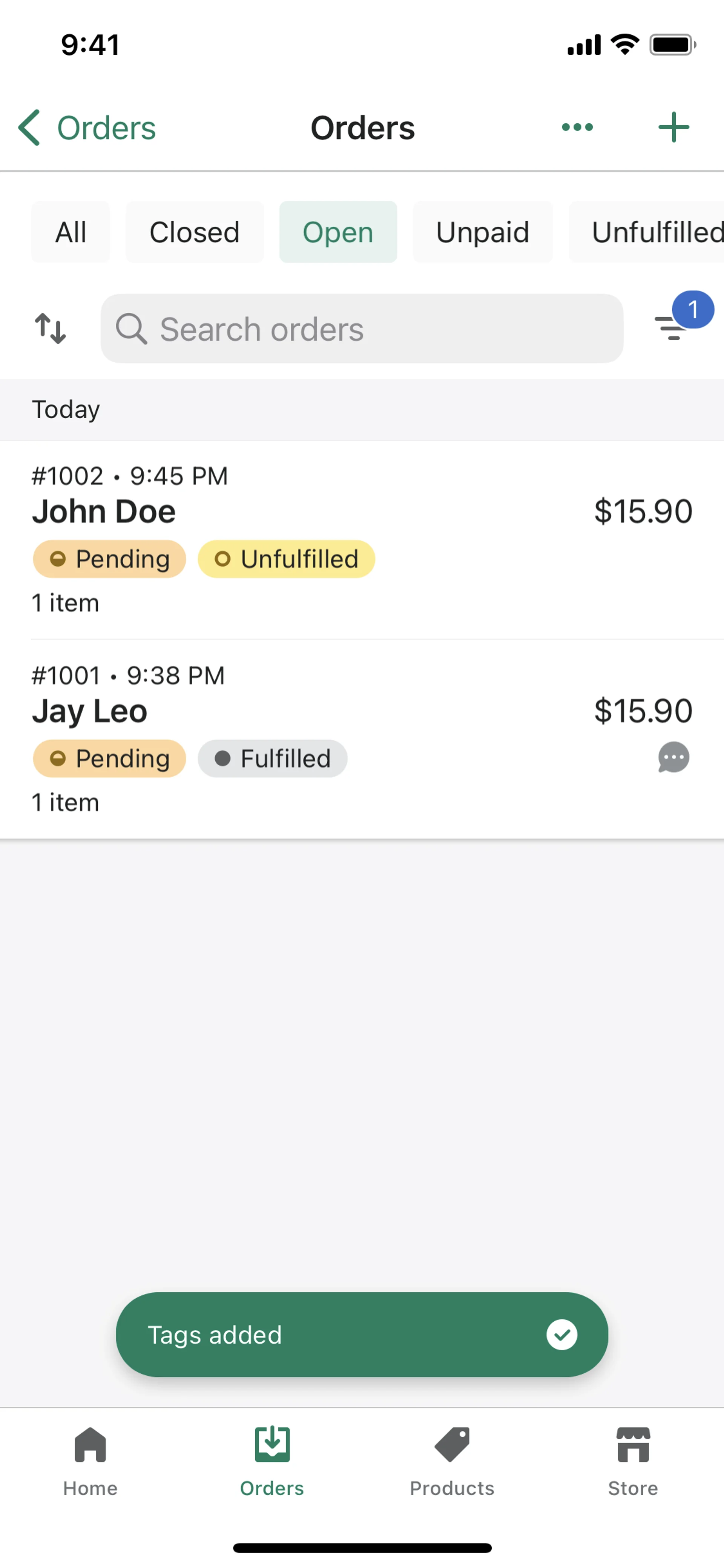Image resolution: width=724 pixels, height=1568 pixels.
Task: Tap the Unfulfilled badge on John Doe order
Action: pos(287,559)
